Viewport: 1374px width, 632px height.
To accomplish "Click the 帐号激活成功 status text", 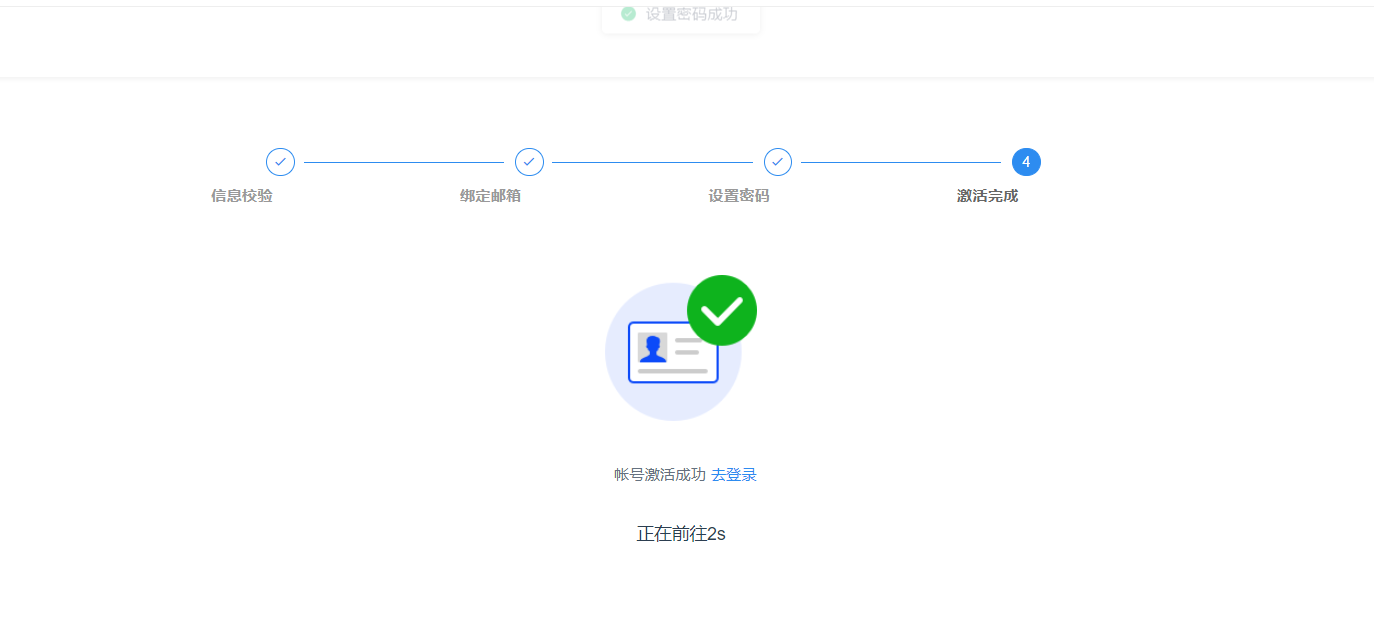I will 660,475.
